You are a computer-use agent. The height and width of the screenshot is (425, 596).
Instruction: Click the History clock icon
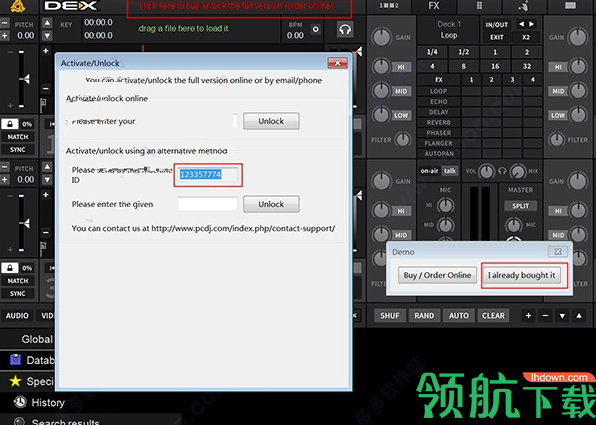[x=20, y=402]
